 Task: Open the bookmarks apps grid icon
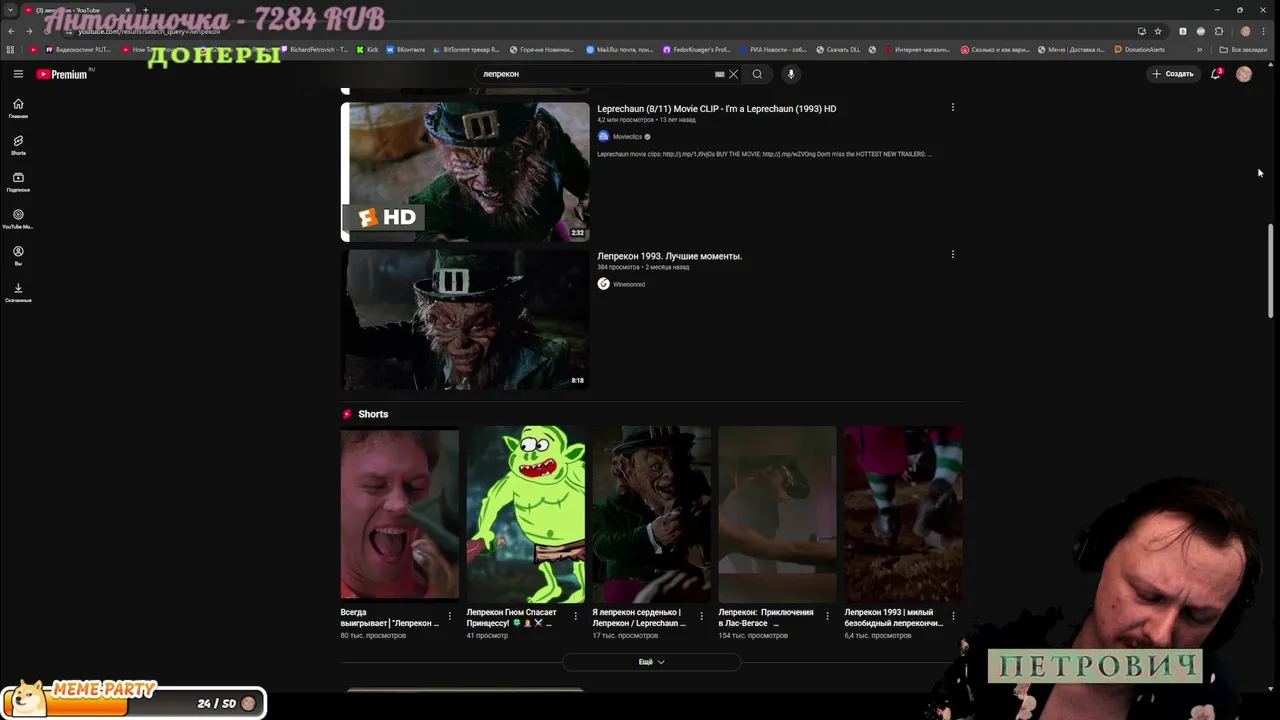click(10, 50)
